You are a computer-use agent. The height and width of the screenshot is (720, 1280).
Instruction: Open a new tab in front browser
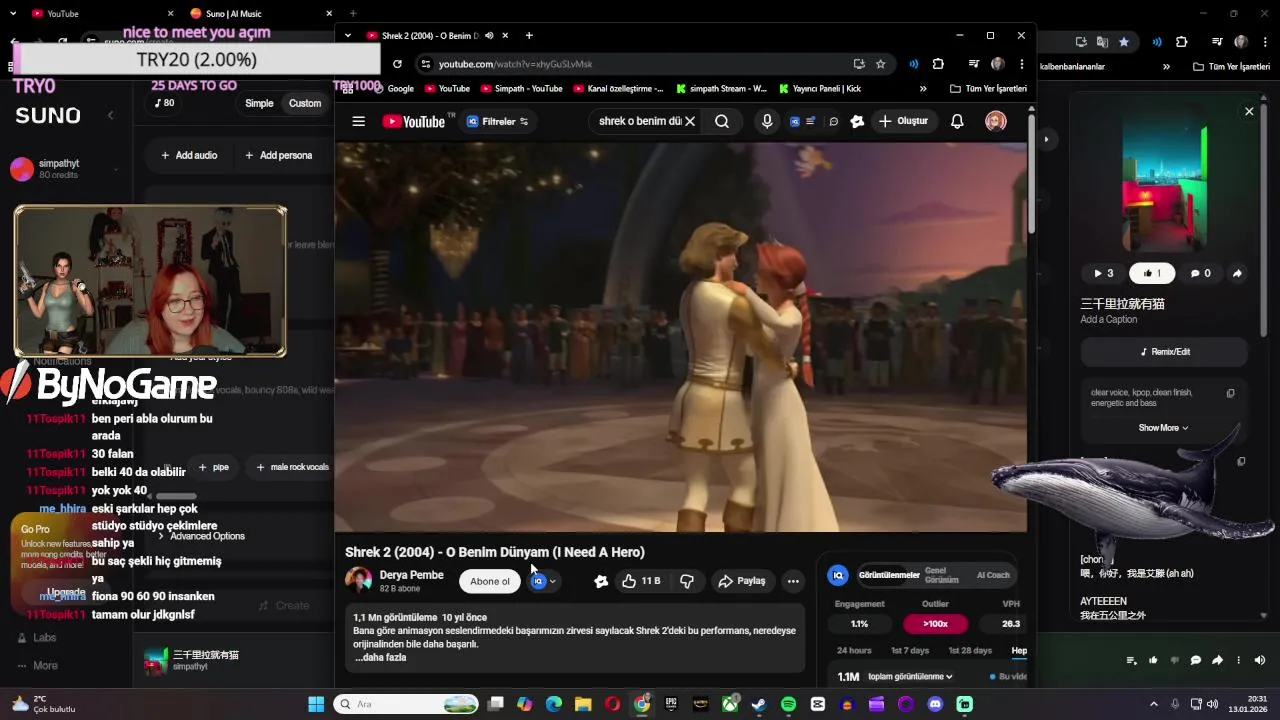pyautogui.click(x=529, y=36)
